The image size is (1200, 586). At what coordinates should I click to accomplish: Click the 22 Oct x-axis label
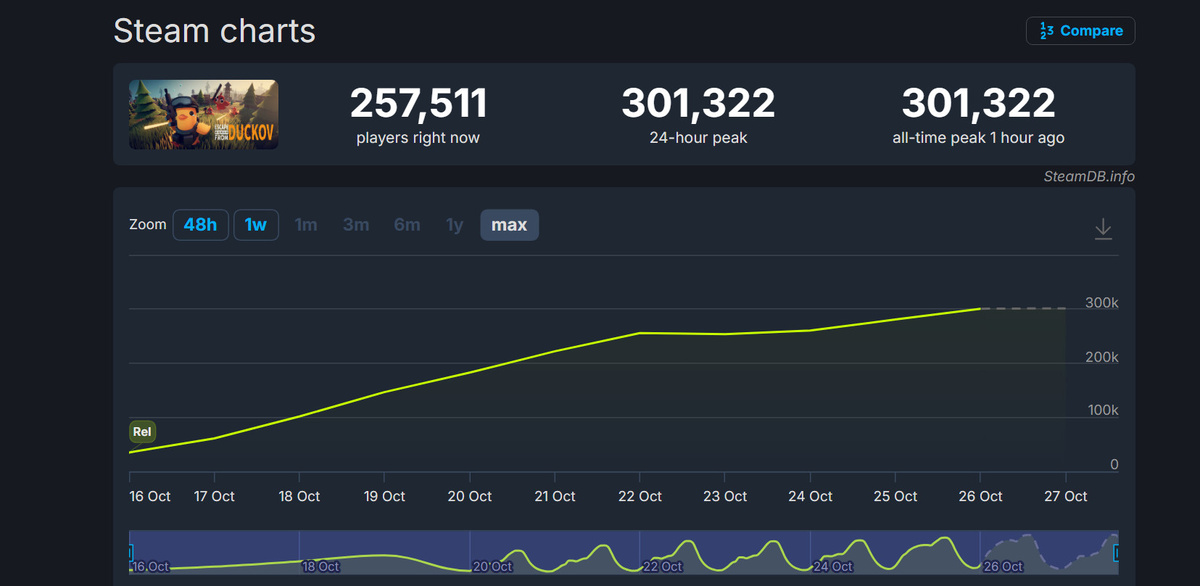(640, 496)
